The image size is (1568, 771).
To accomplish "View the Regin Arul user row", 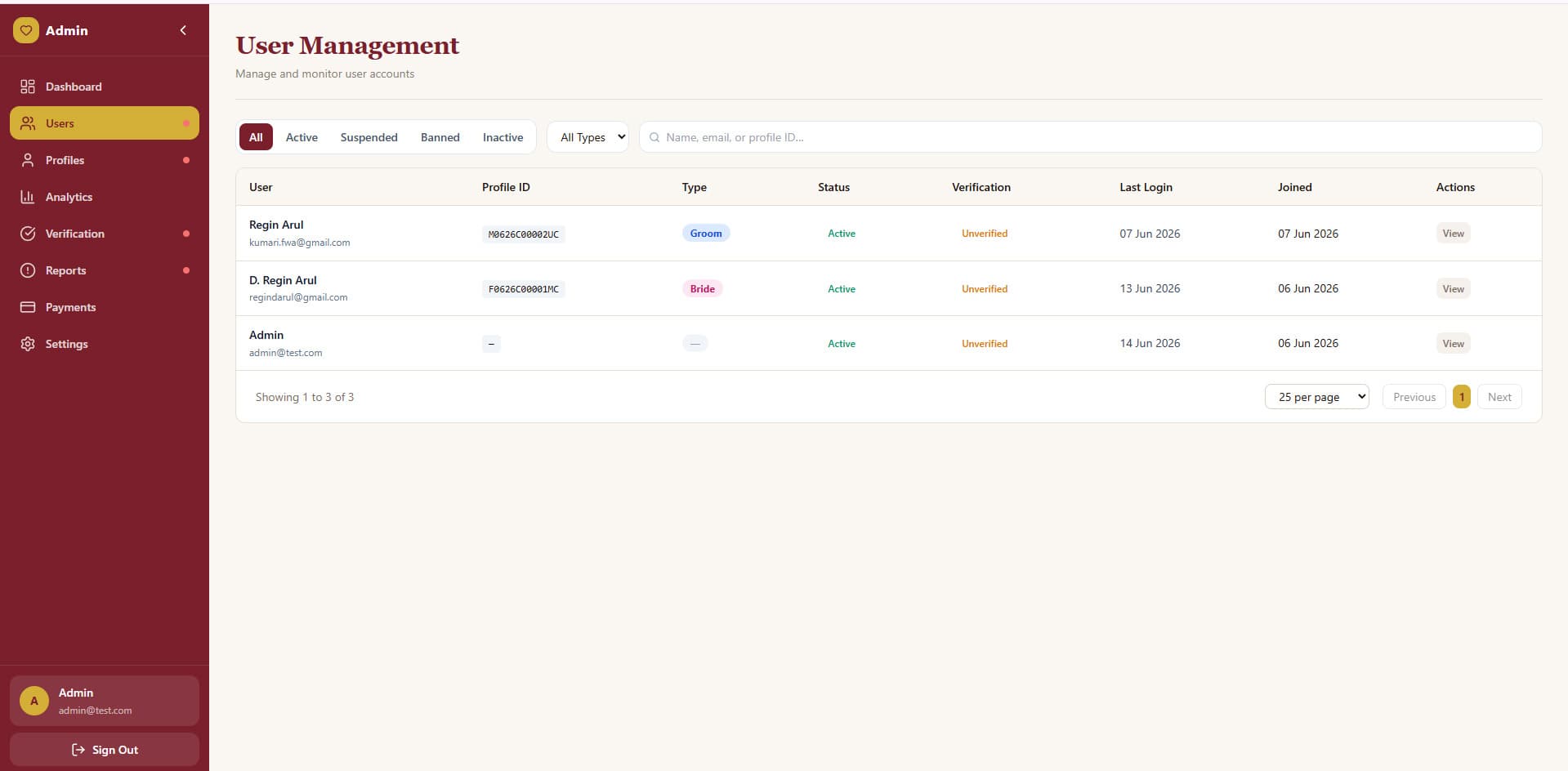I will (1453, 234).
